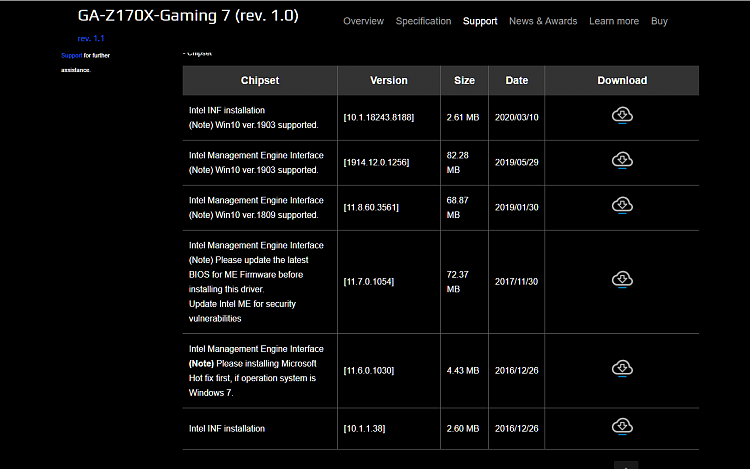Download Intel INF installation version 10.1.1.38
This screenshot has width=750, height=469.
622,426
